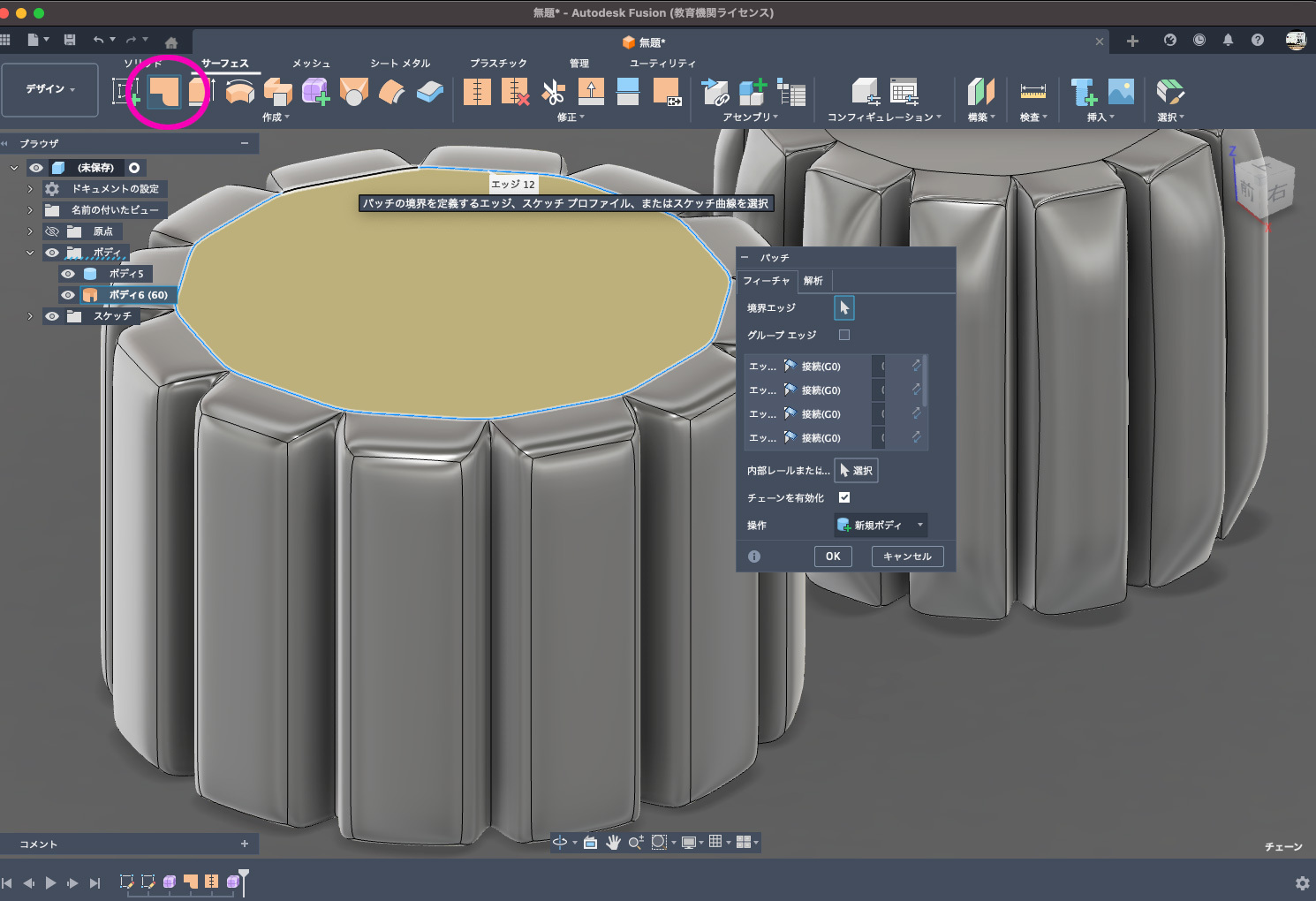Viewport: 1316px width, 901px height.
Task: Open the デザイン workspace dropdown
Action: 49,89
